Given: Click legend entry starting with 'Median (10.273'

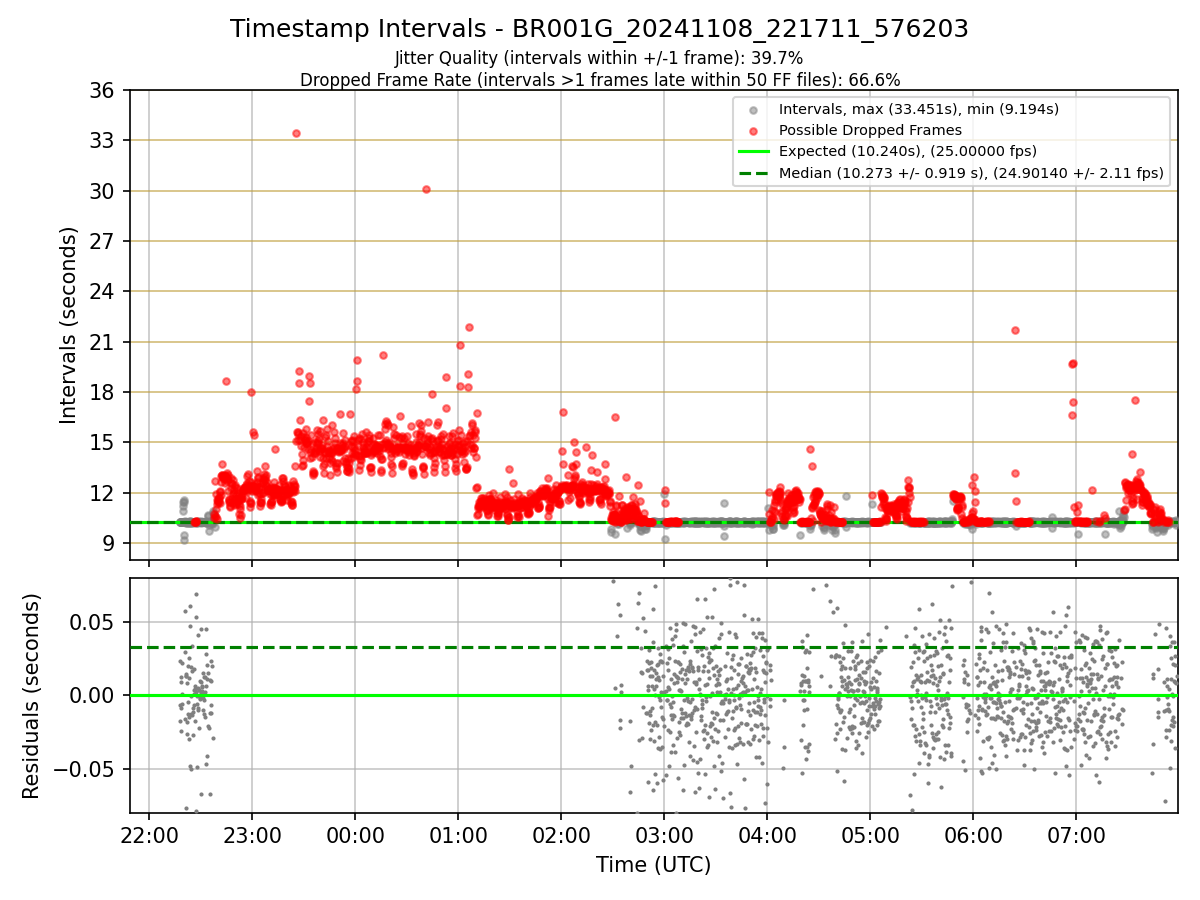Looking at the screenshot, I should (971, 173).
